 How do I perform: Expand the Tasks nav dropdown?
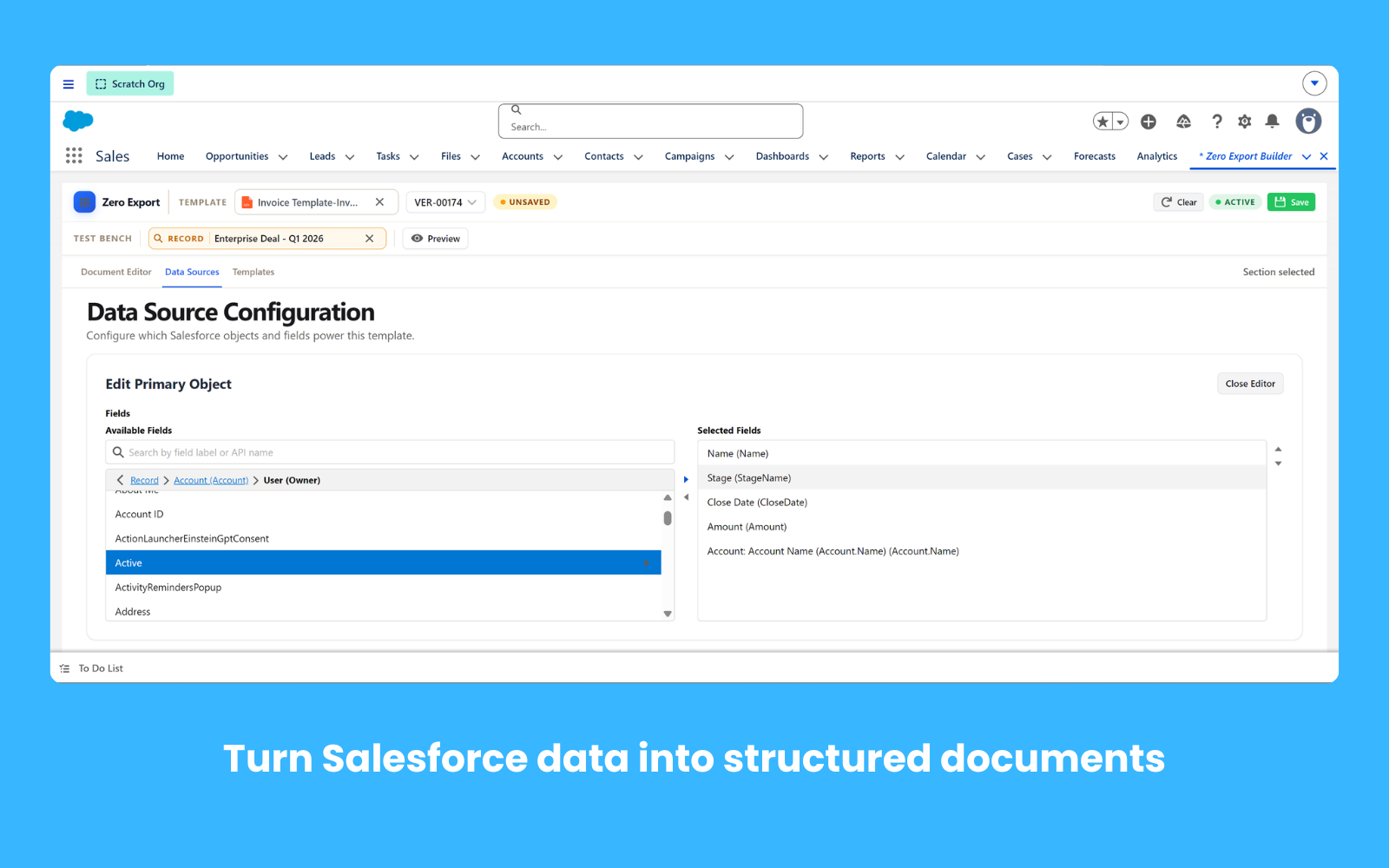point(414,157)
